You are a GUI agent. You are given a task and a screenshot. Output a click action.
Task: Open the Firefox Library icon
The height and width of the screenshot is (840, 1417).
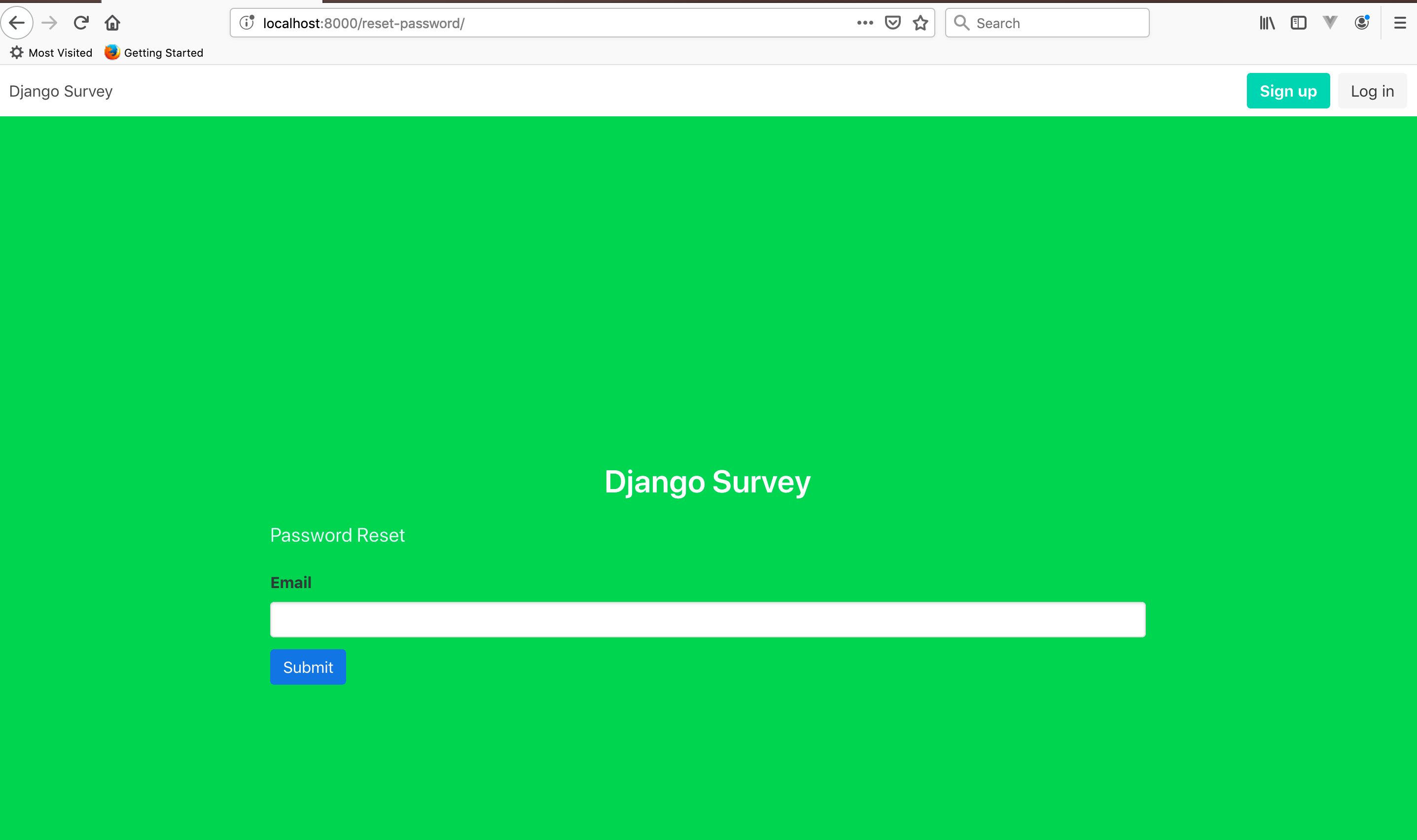pyautogui.click(x=1267, y=23)
